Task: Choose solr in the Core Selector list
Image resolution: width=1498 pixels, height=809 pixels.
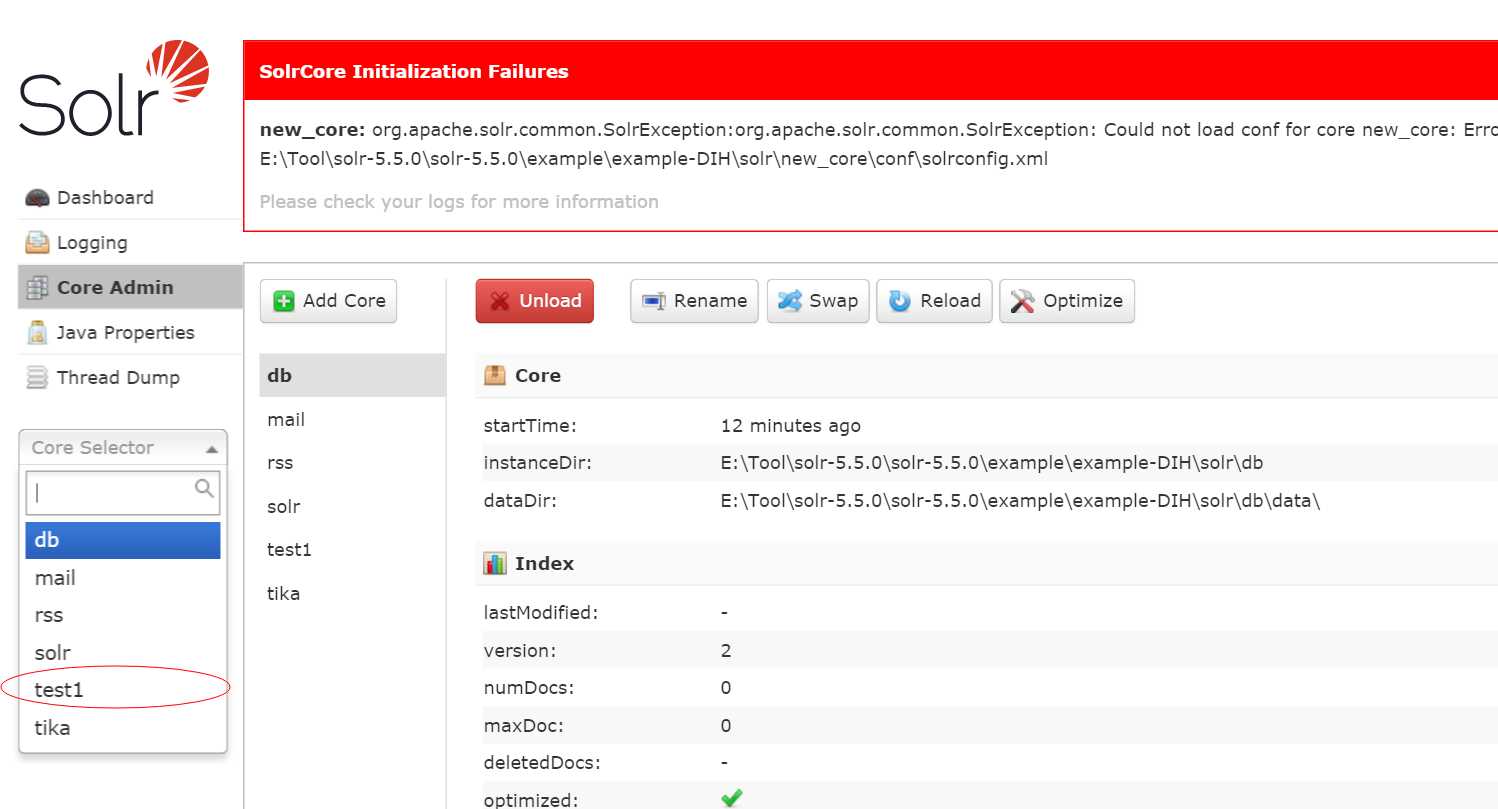Action: click(x=123, y=653)
